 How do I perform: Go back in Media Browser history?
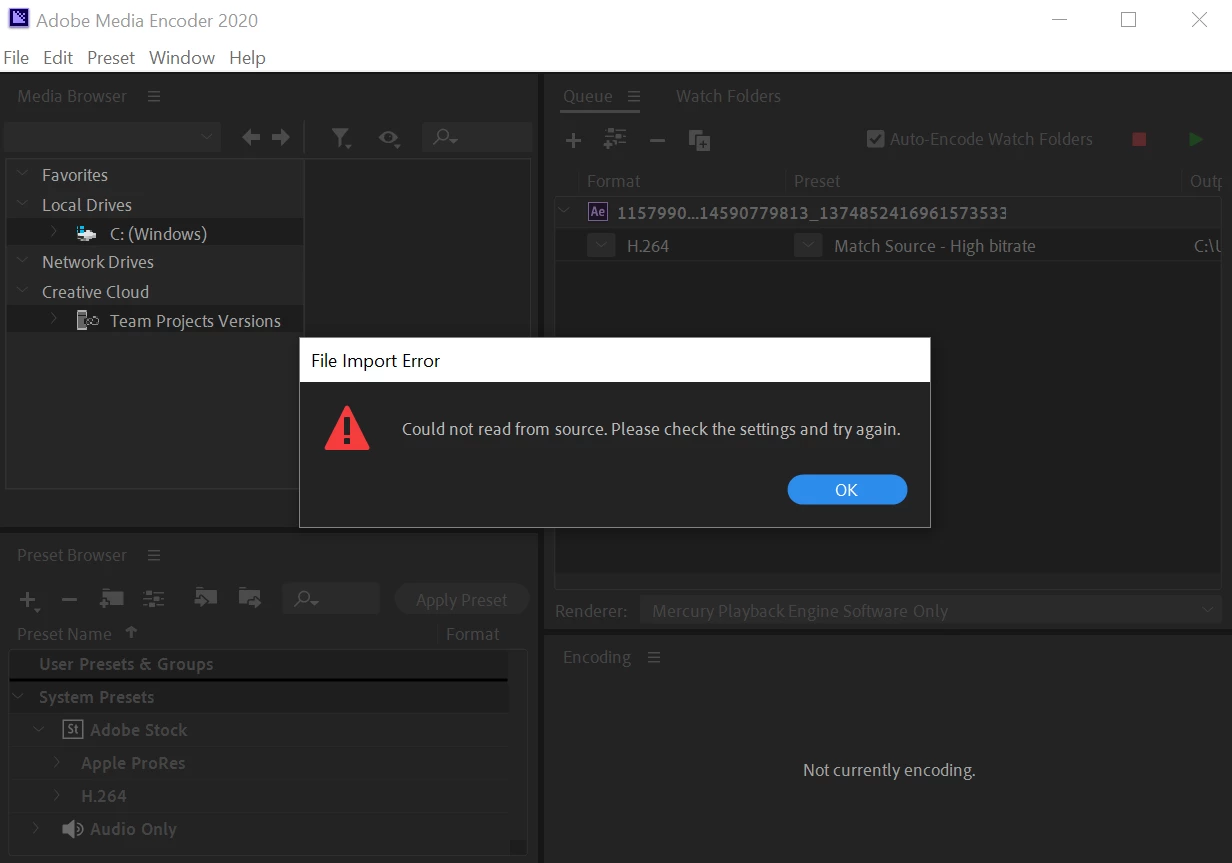point(251,138)
